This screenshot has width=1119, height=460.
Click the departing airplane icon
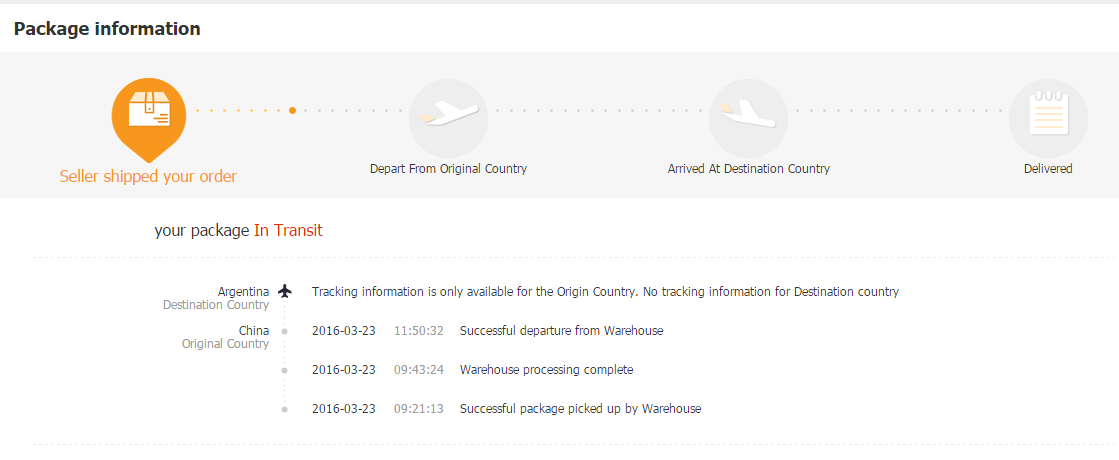(x=448, y=116)
